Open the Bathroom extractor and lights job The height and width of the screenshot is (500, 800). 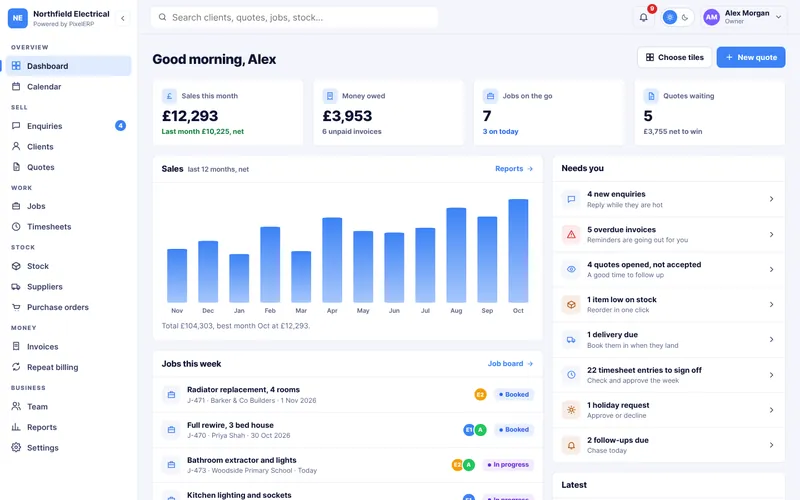point(347,465)
